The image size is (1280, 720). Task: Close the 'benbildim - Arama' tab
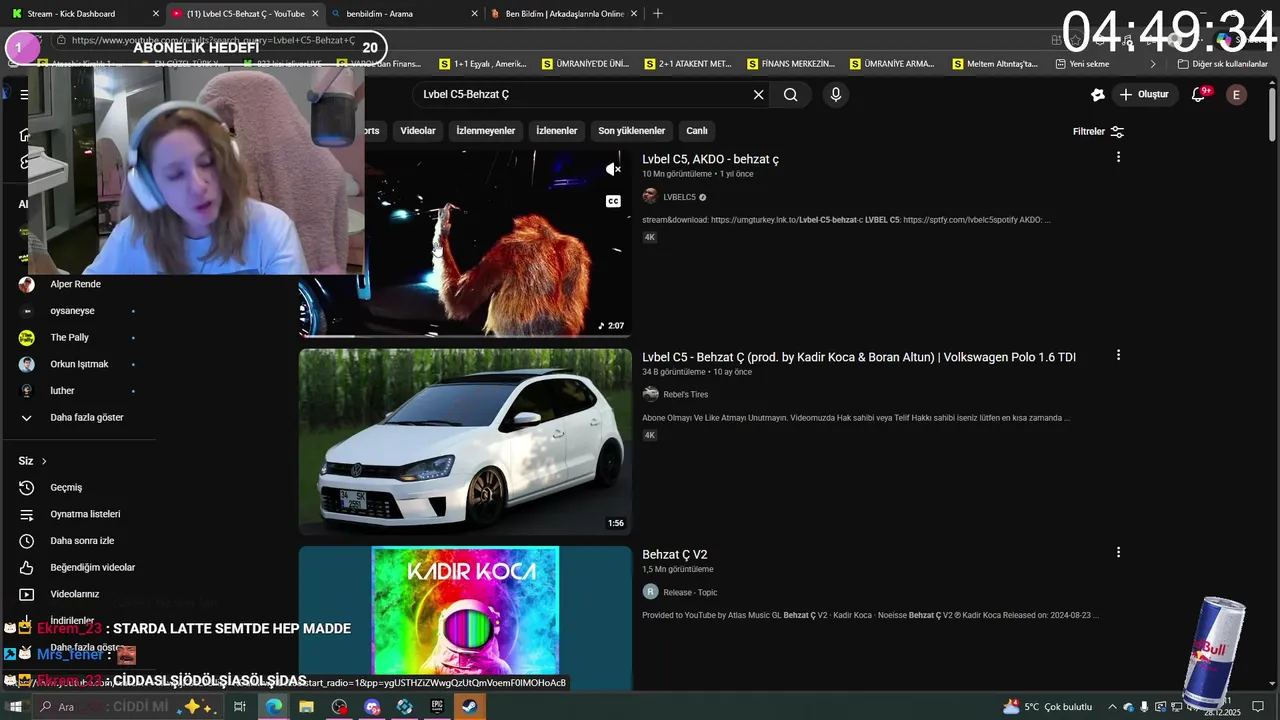coord(475,14)
